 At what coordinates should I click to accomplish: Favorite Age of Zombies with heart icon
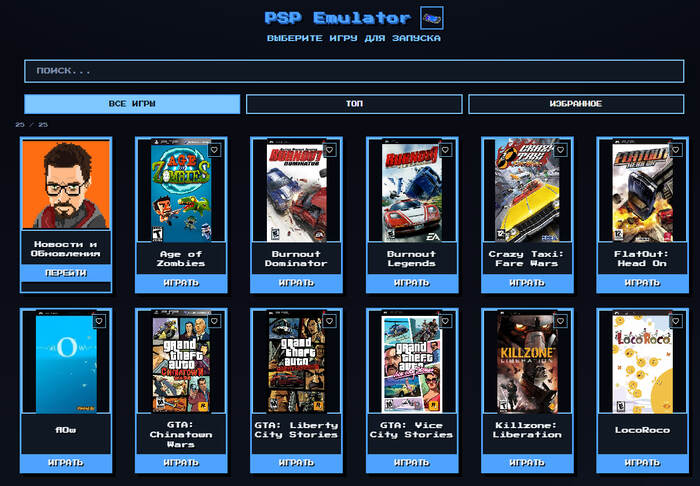214,150
